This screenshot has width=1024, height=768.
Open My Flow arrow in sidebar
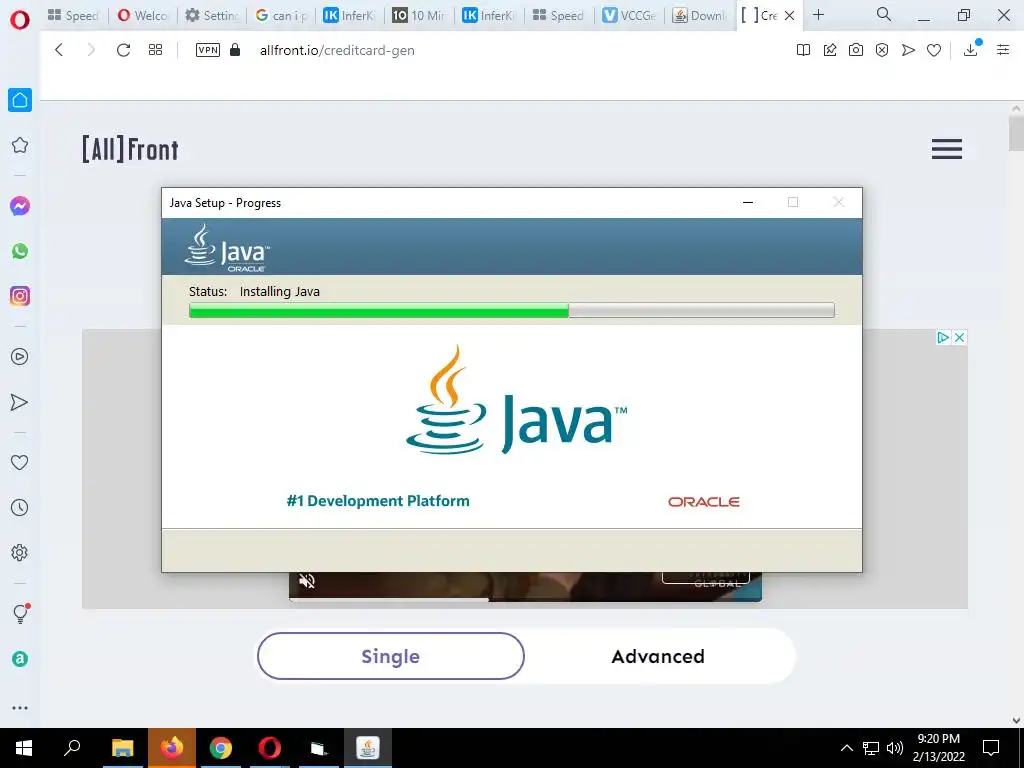pos(20,402)
